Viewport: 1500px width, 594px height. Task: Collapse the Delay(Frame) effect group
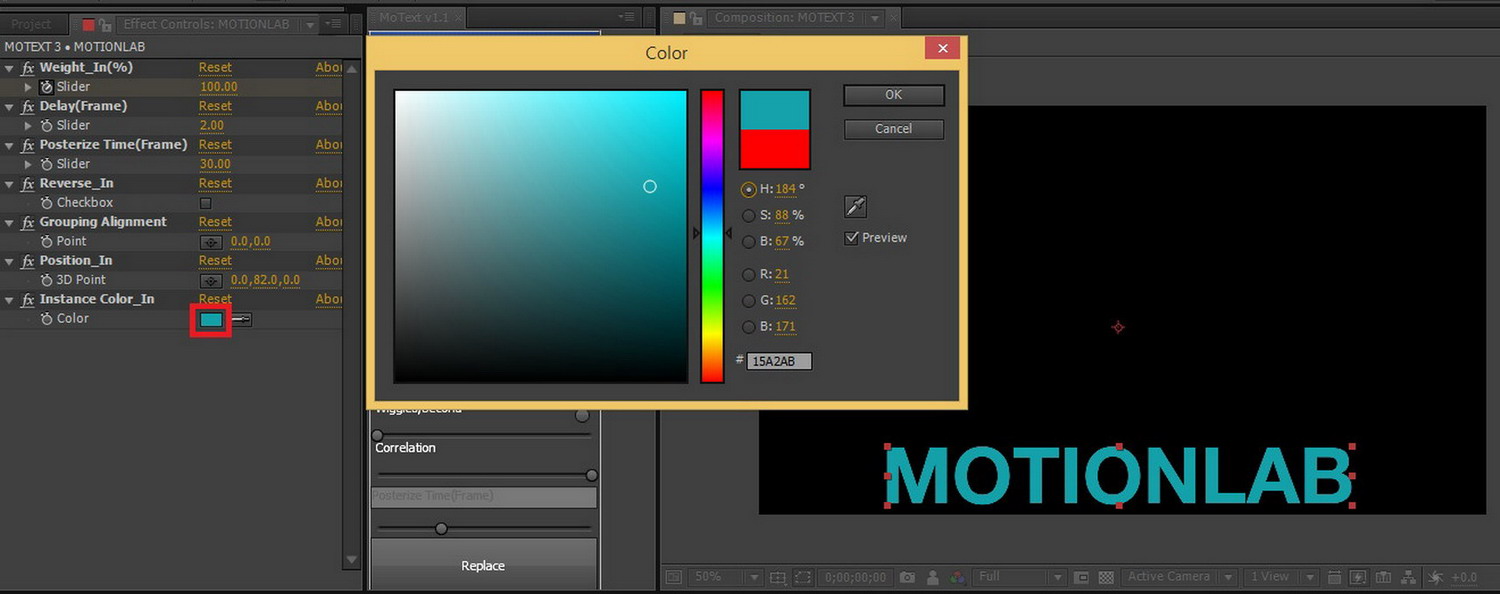10,107
